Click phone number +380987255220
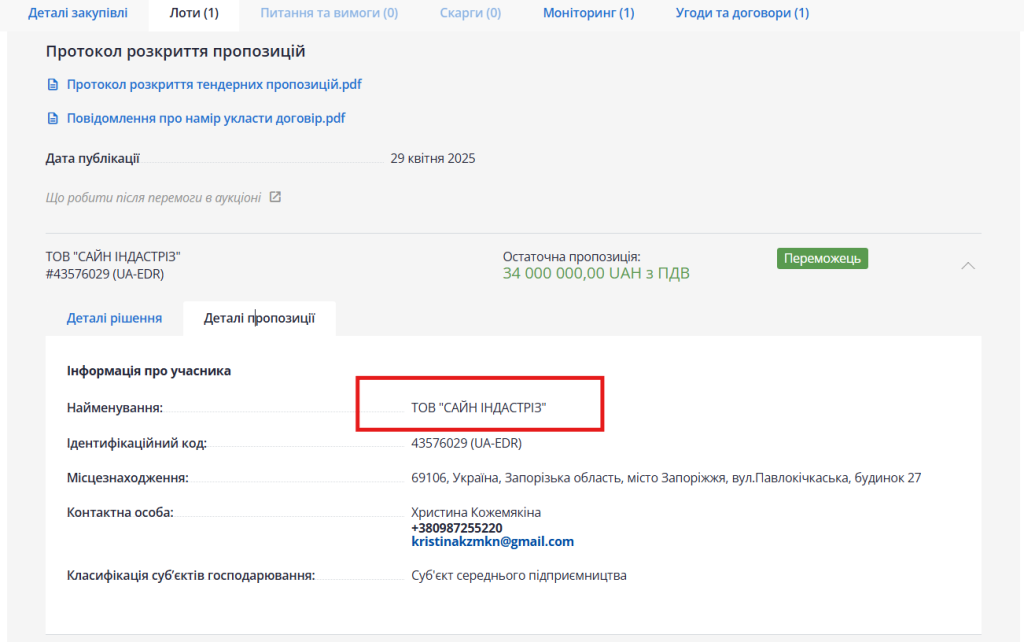 (456, 528)
